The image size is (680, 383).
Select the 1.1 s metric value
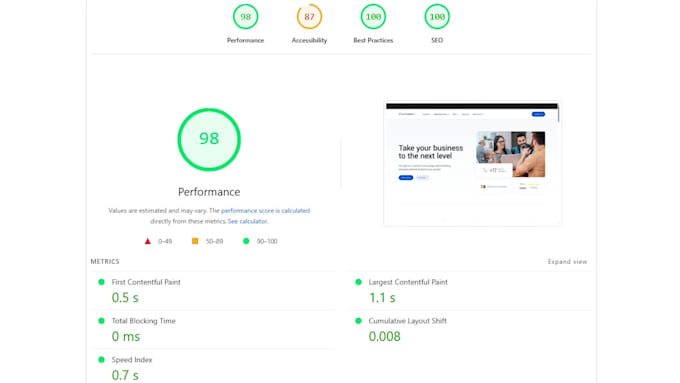pyautogui.click(x=382, y=298)
